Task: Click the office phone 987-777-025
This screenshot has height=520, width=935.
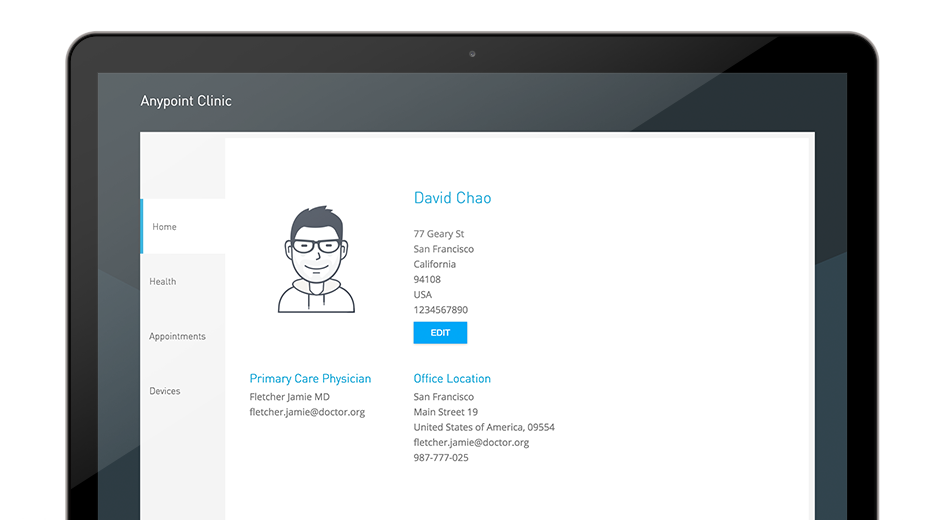Action: click(x=441, y=457)
